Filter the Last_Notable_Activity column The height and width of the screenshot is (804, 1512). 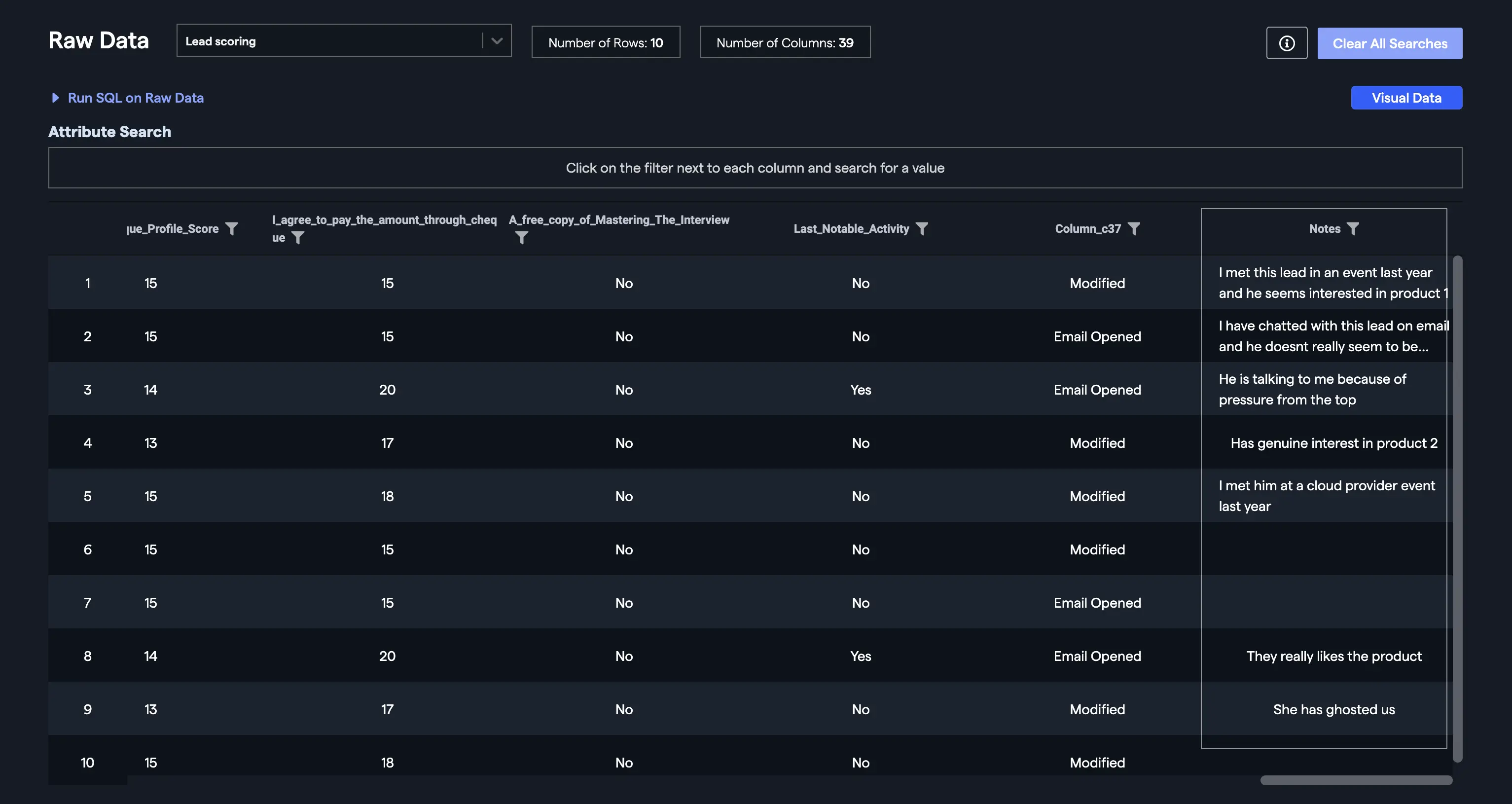922,228
